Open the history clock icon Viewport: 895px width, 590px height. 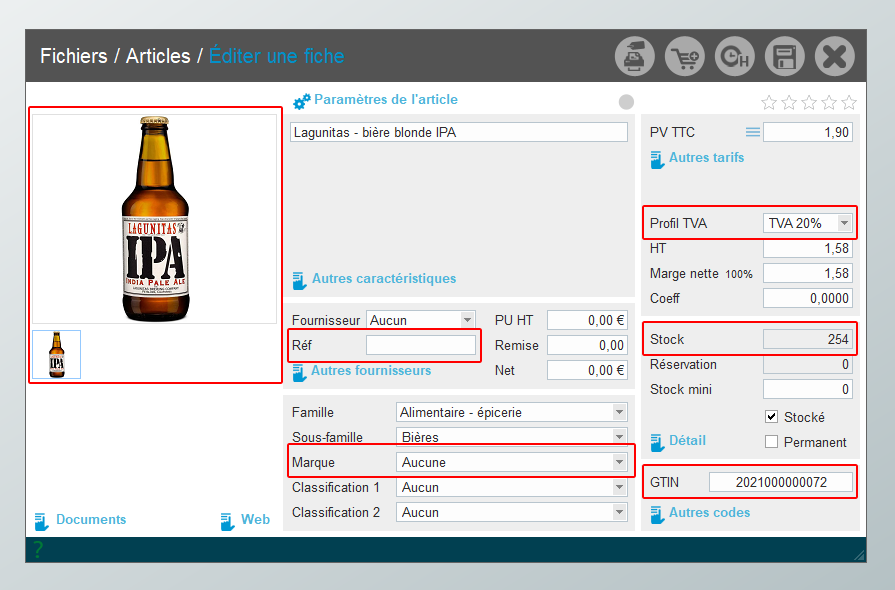tap(735, 56)
